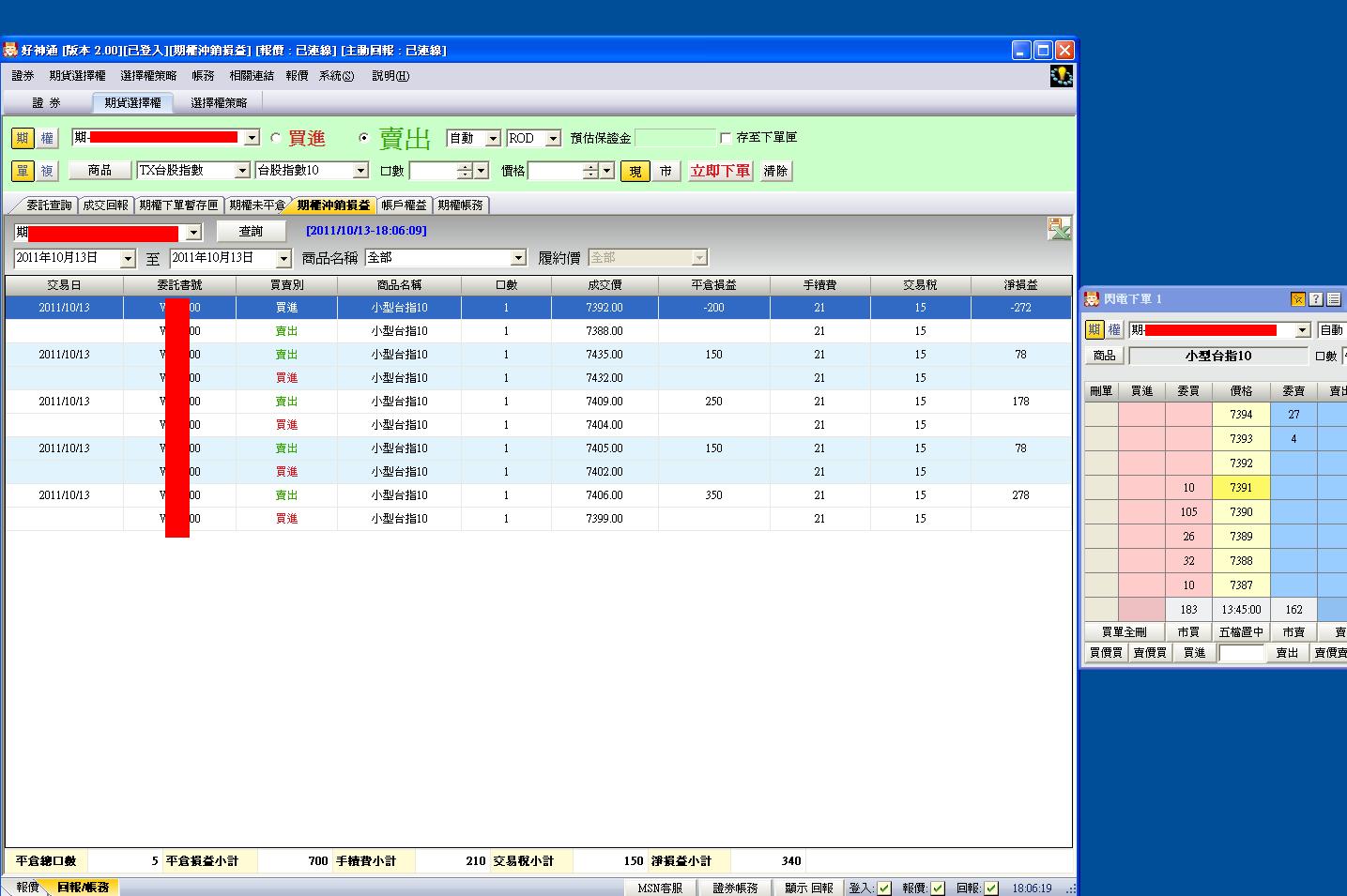Click the 價格 price spinner
The image size is (1347, 896).
tap(590, 171)
